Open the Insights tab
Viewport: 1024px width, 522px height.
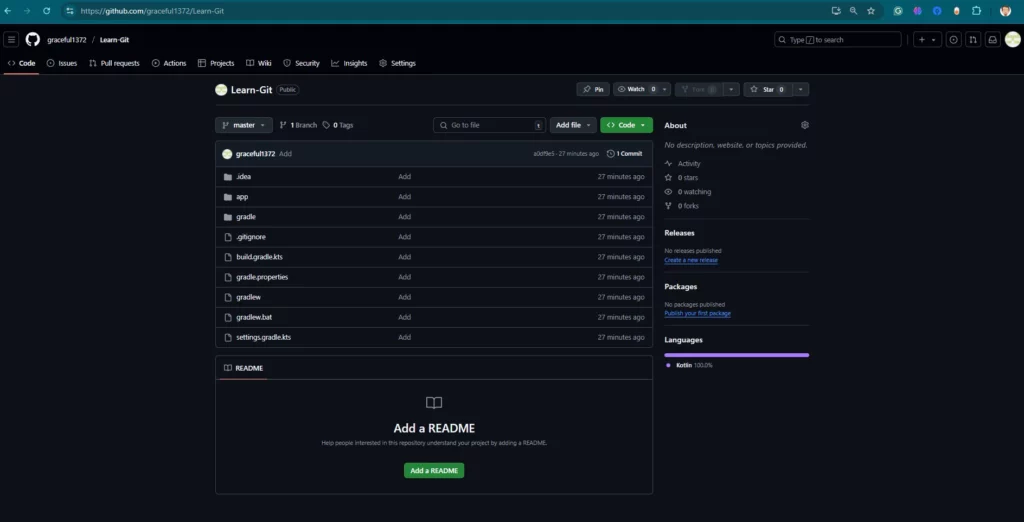click(x=349, y=63)
